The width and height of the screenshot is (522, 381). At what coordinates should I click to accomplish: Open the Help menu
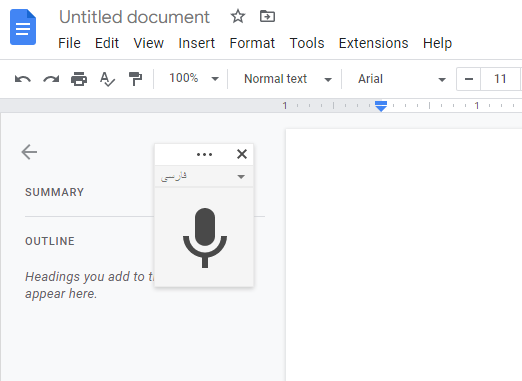point(437,43)
